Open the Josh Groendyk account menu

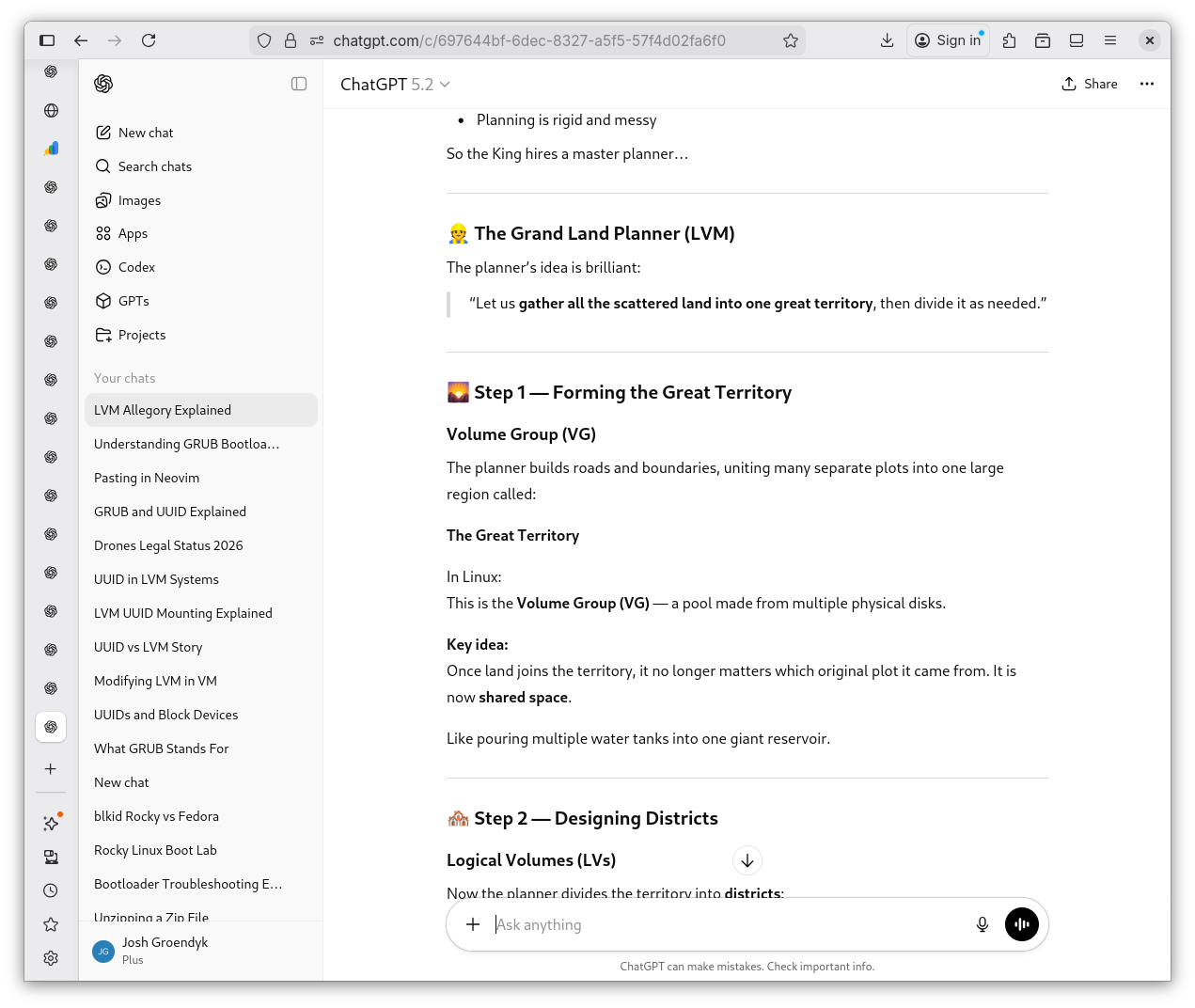[x=165, y=951]
